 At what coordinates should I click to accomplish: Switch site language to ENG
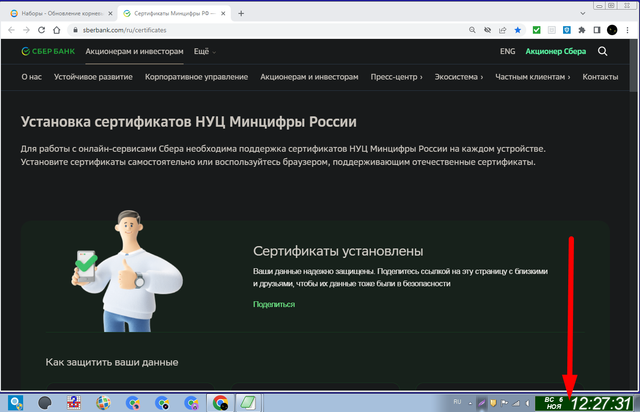coord(507,51)
